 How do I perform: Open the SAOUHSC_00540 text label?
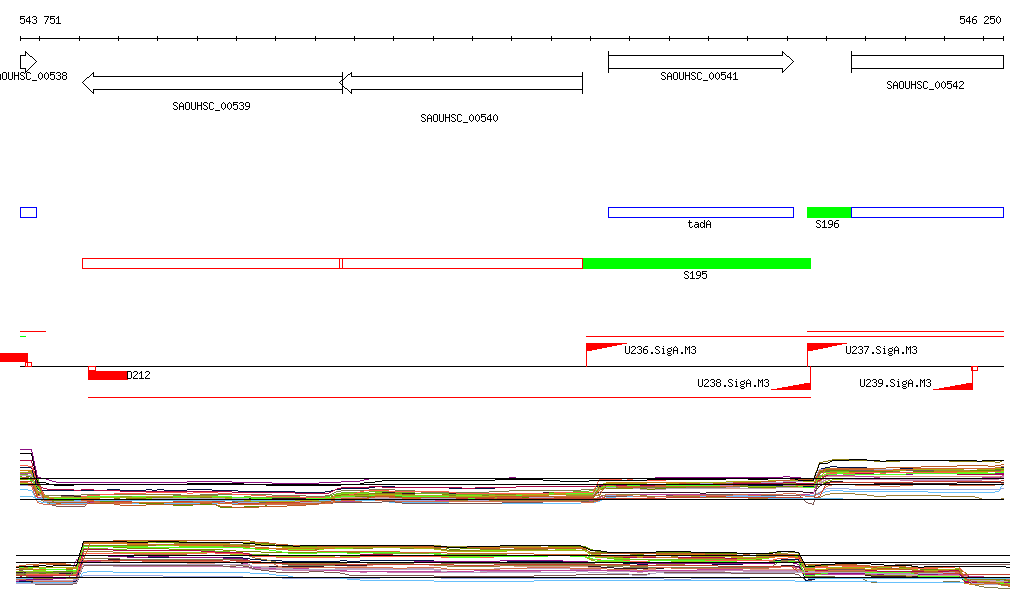pyautogui.click(x=459, y=118)
